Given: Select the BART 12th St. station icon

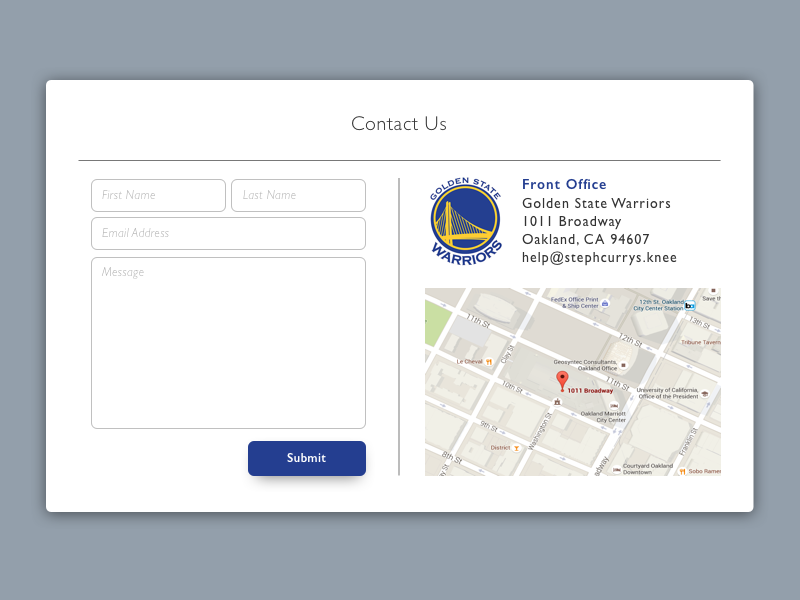Looking at the screenshot, I should click(690, 305).
